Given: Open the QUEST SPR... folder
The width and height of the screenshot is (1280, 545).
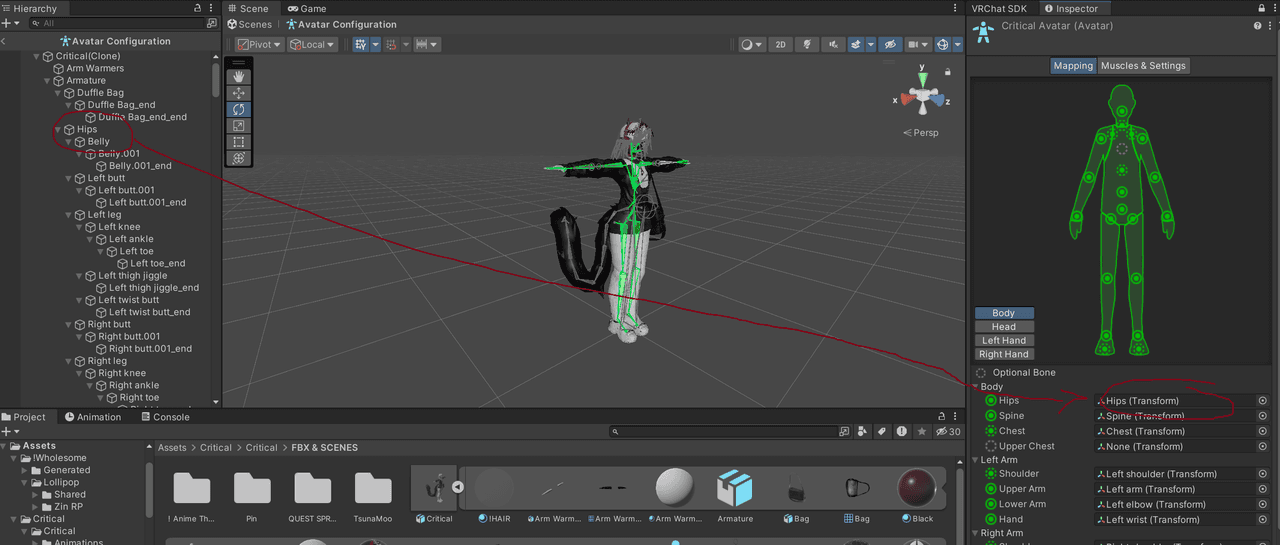Looking at the screenshot, I should (312, 494).
